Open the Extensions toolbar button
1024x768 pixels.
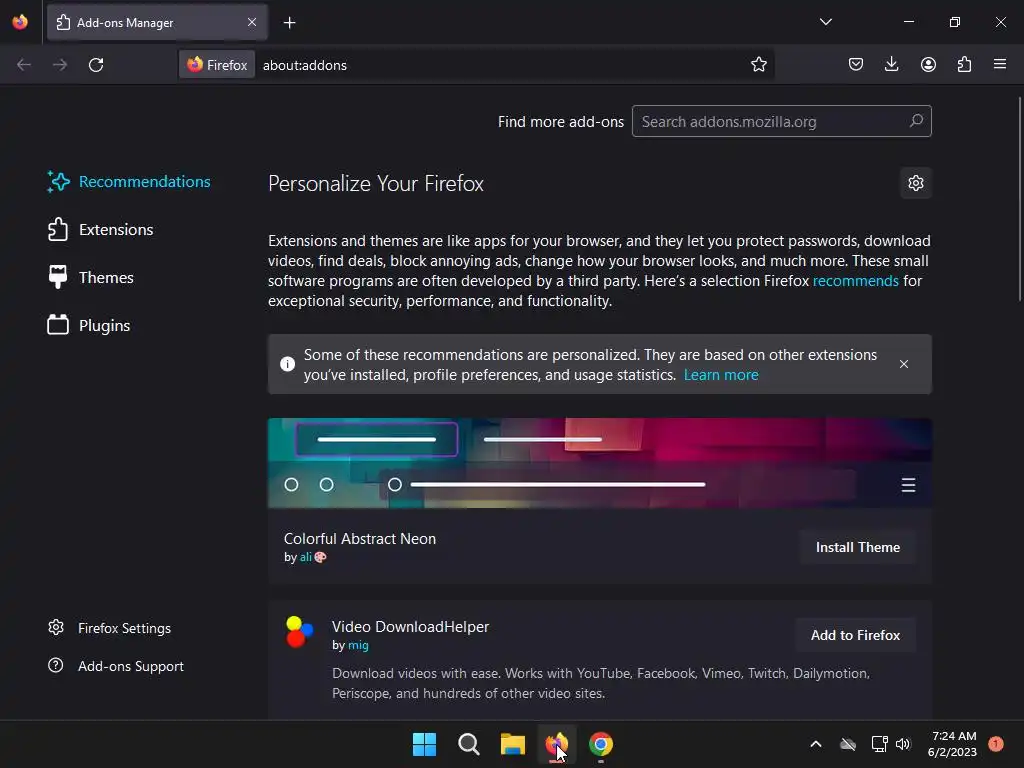coord(964,64)
